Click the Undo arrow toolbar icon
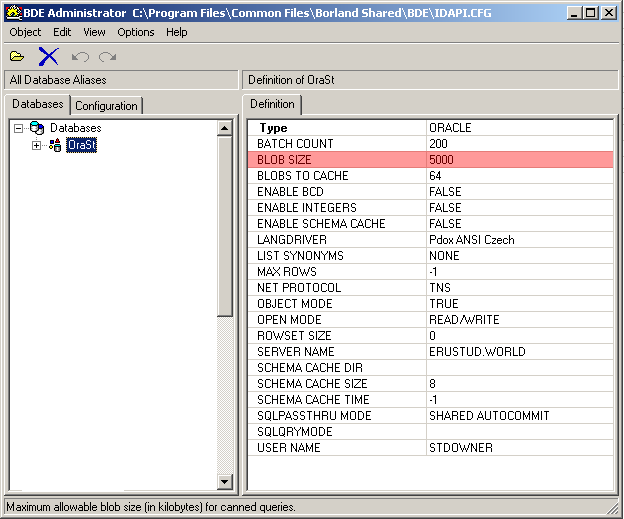624x519 pixels. (x=81, y=57)
